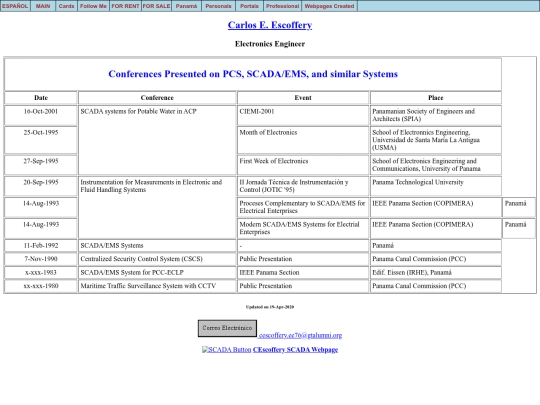Click the 'IEEE Panama Section' event cell
Screen dimensions: 540x405
pos(303,272)
